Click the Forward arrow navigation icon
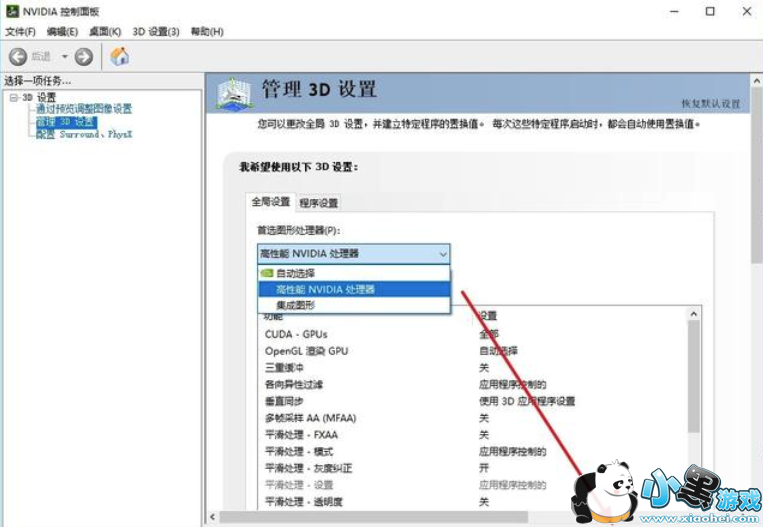 pos(84,57)
